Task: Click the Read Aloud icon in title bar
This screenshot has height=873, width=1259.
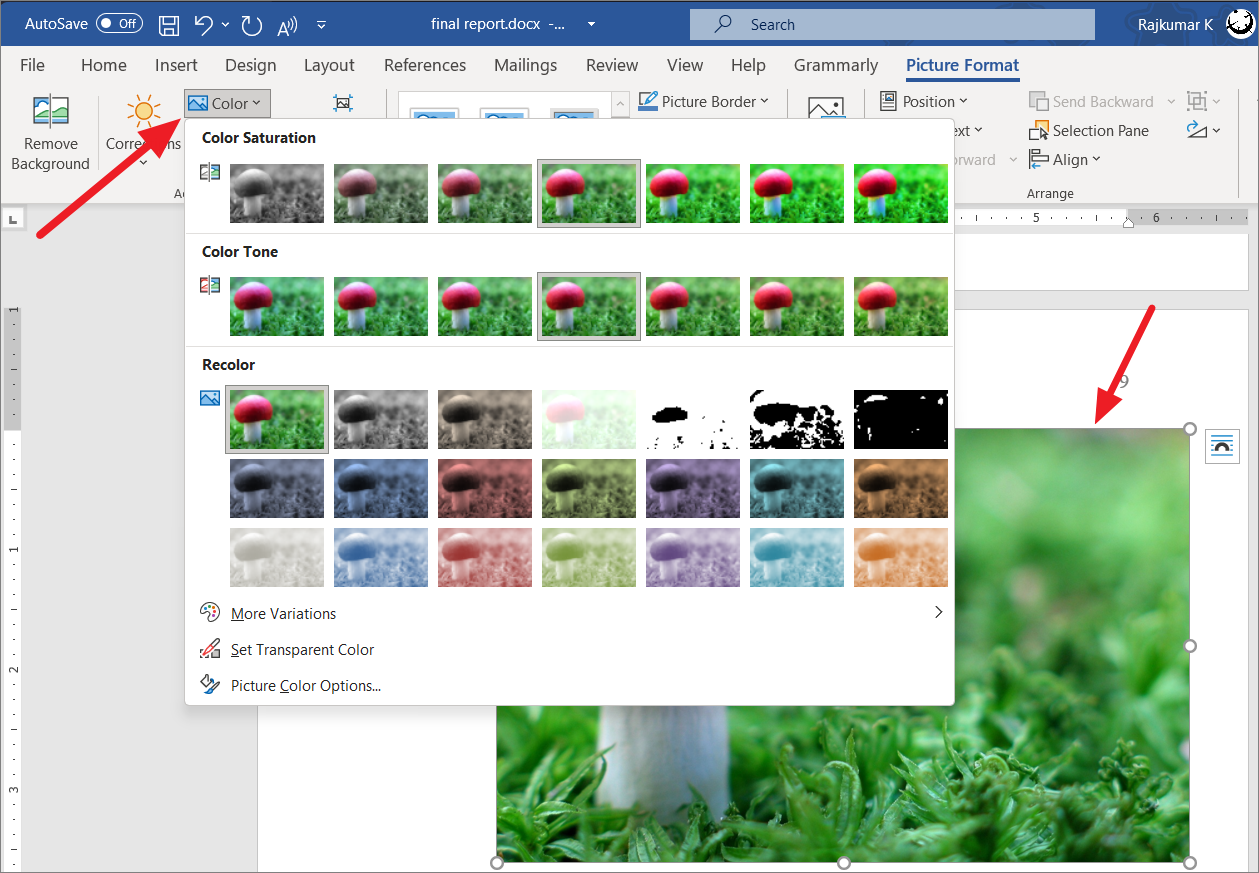Action: pyautogui.click(x=287, y=24)
